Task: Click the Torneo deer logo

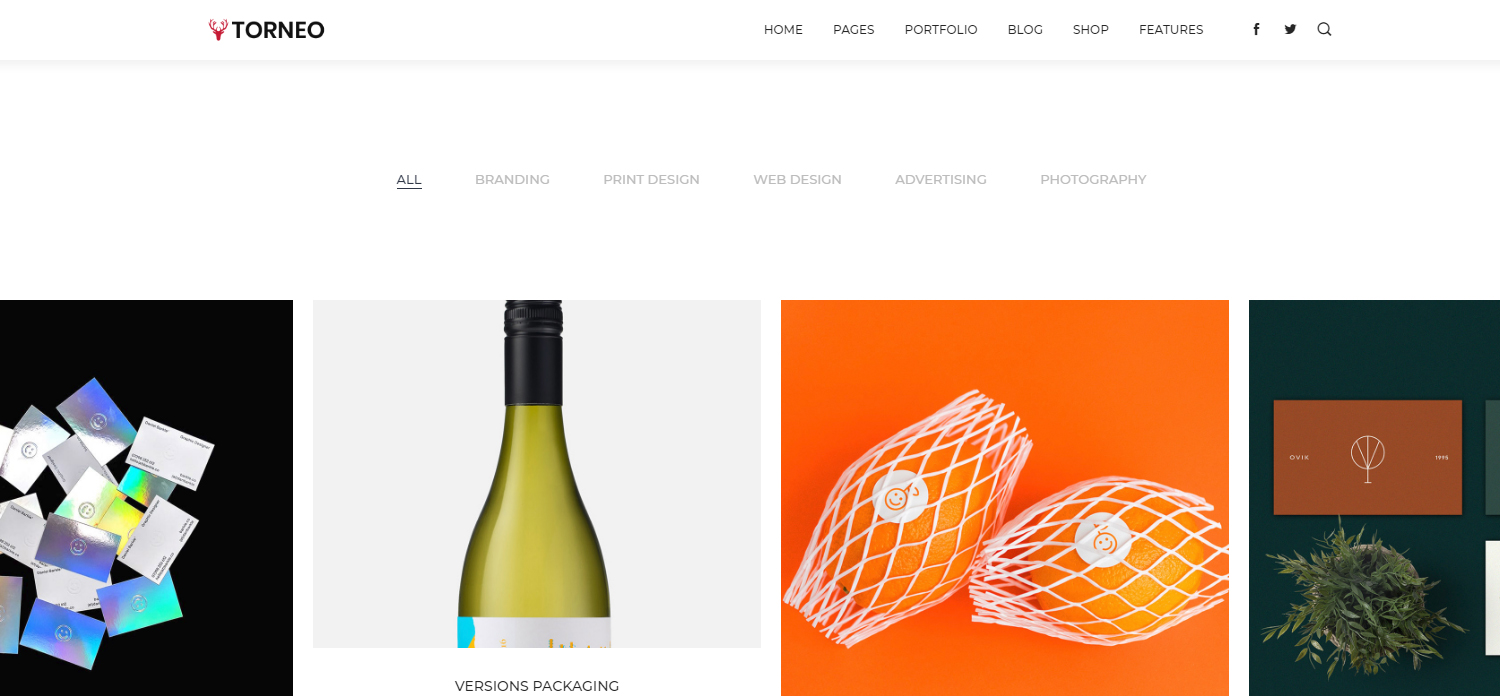Action: coord(267,30)
